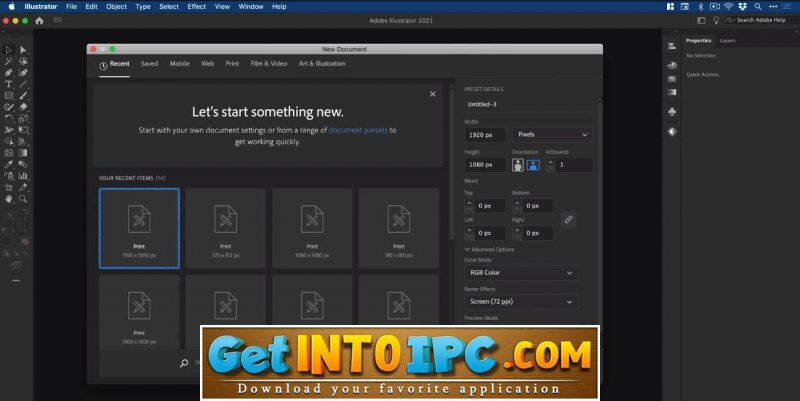Select the Shape Builder tool
This screenshot has width=800, height=401.
coord(9,141)
